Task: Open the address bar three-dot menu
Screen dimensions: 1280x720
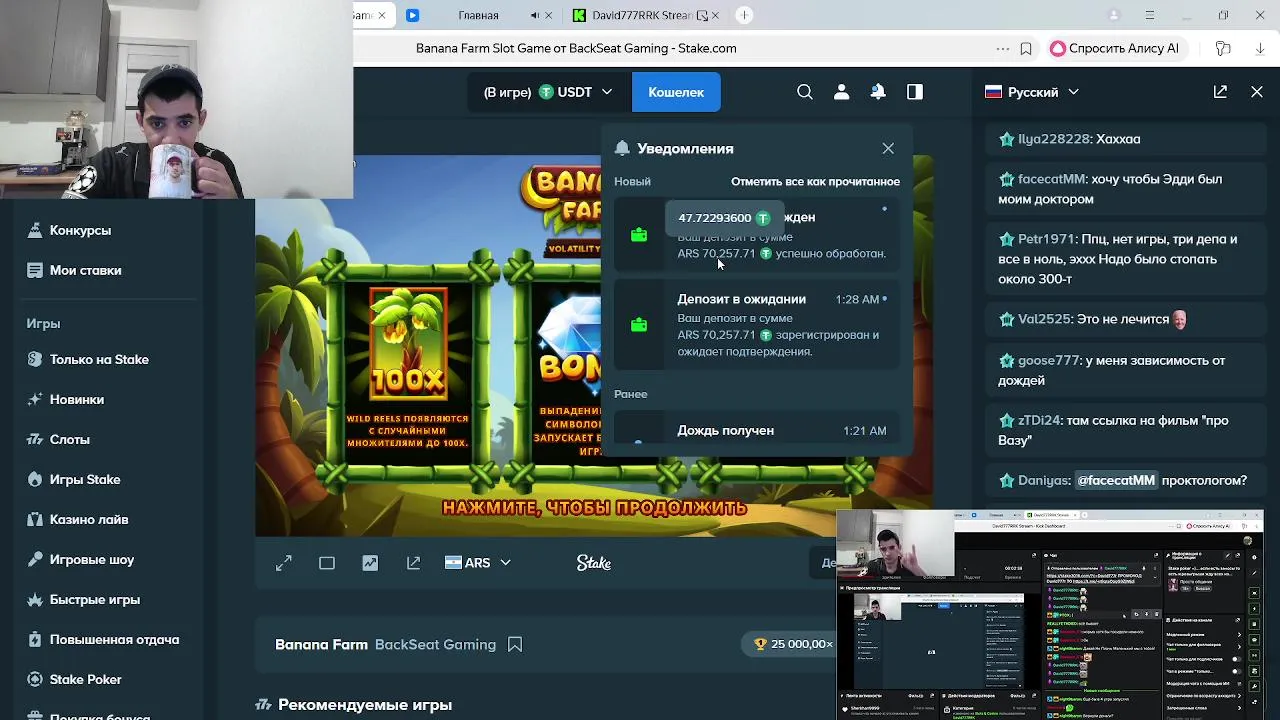Action: (x=1003, y=48)
